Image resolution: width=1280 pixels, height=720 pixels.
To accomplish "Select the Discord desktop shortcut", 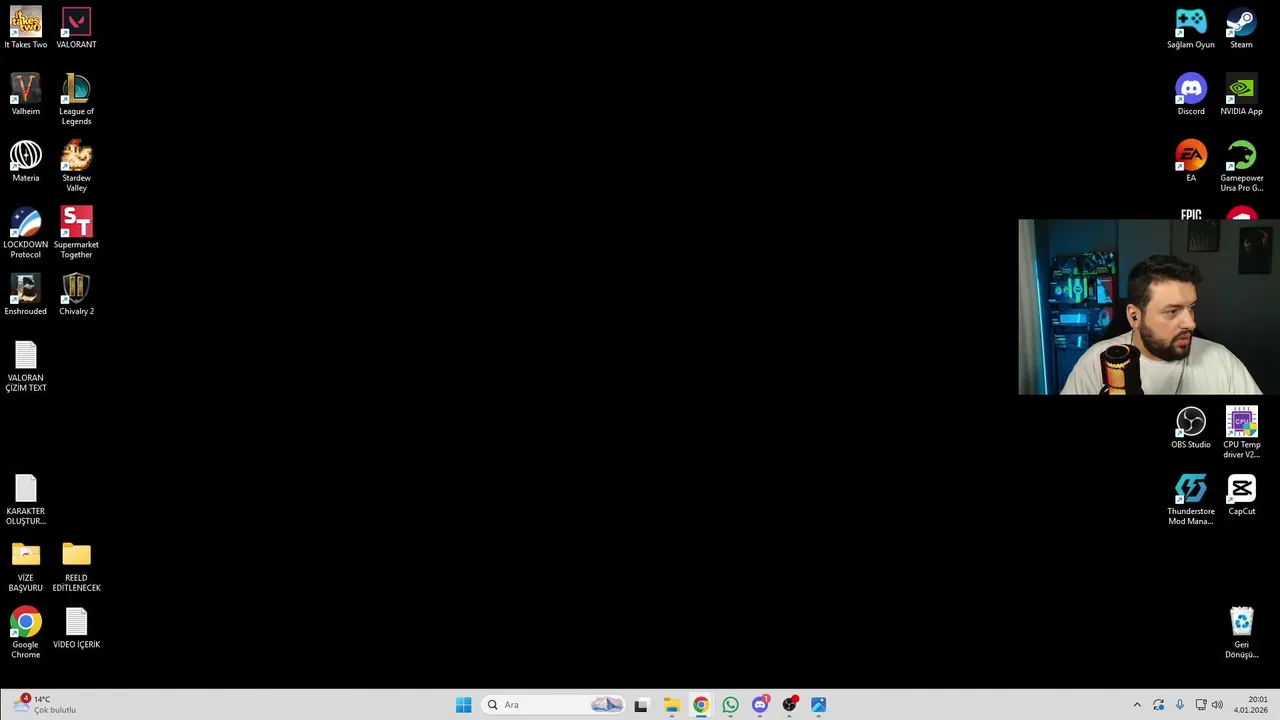I will coord(1191,95).
